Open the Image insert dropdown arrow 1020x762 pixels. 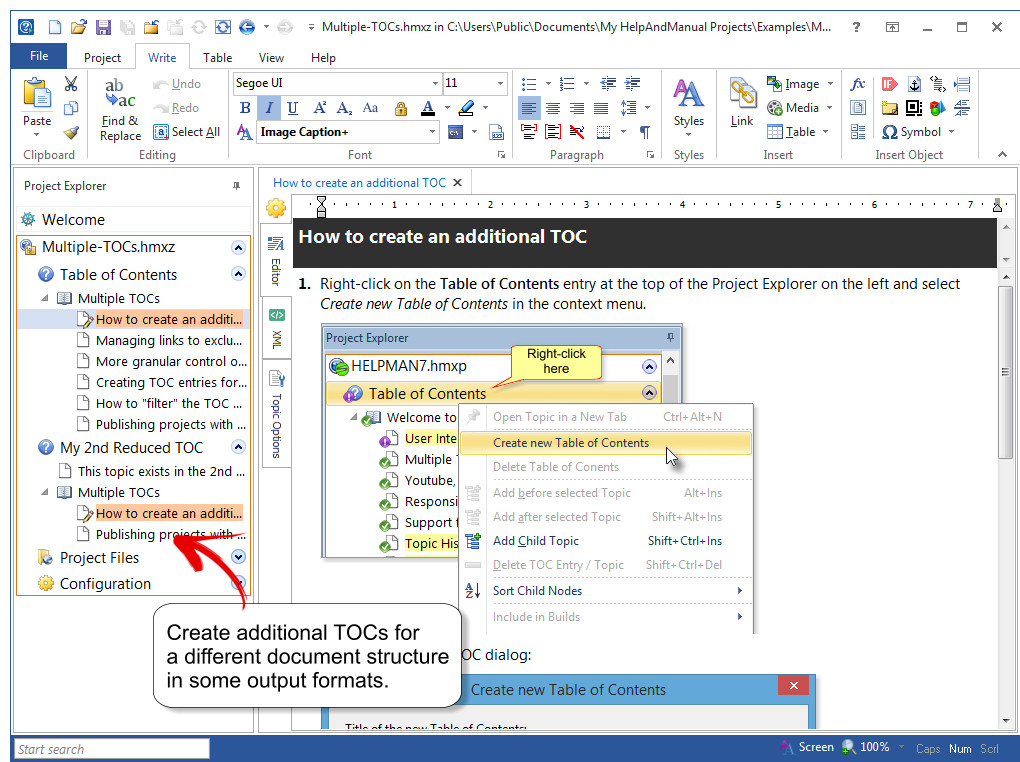click(x=830, y=84)
